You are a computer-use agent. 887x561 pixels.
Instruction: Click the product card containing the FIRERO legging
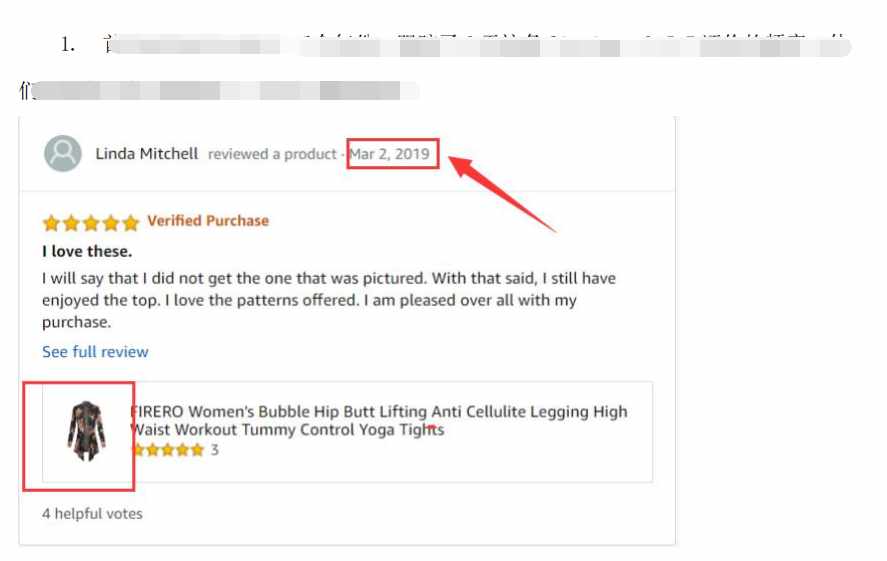coord(347,432)
